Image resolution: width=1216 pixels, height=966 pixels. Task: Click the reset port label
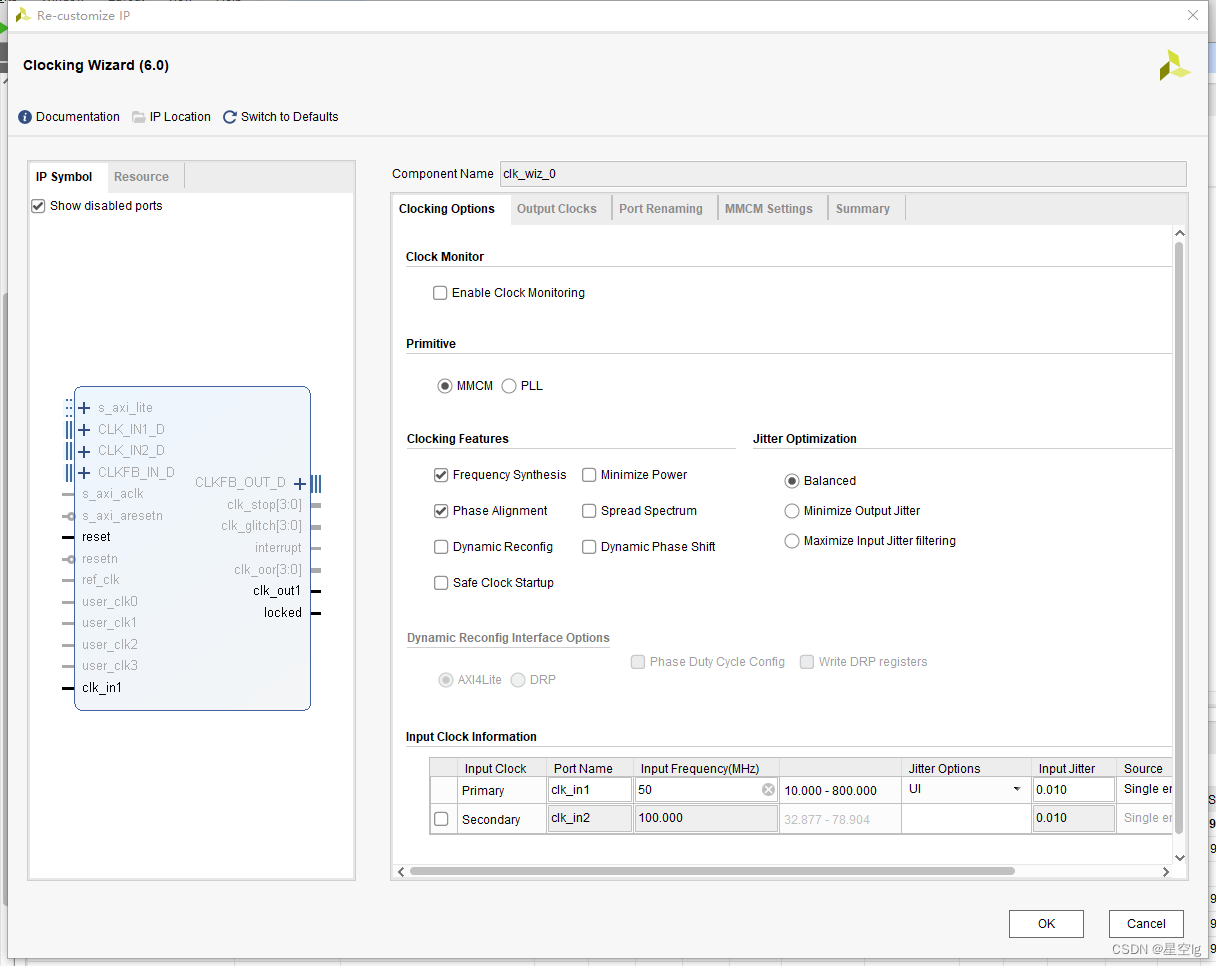click(x=96, y=537)
